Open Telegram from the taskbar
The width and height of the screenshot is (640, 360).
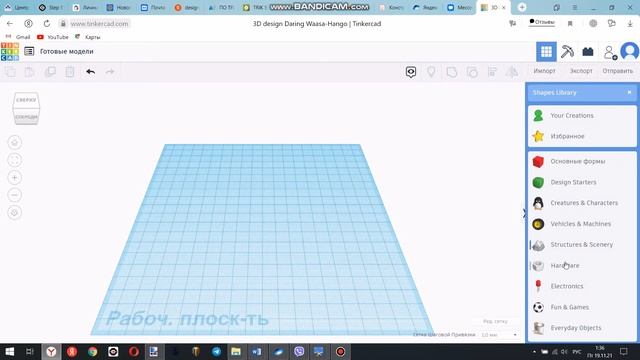coord(216,351)
